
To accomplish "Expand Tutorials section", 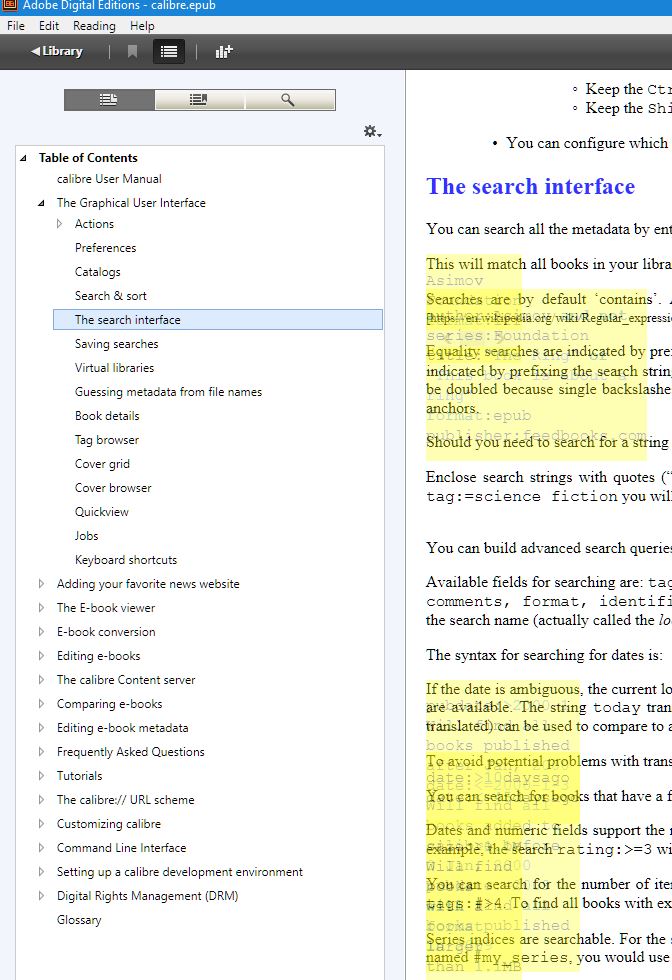I will coord(41,776).
